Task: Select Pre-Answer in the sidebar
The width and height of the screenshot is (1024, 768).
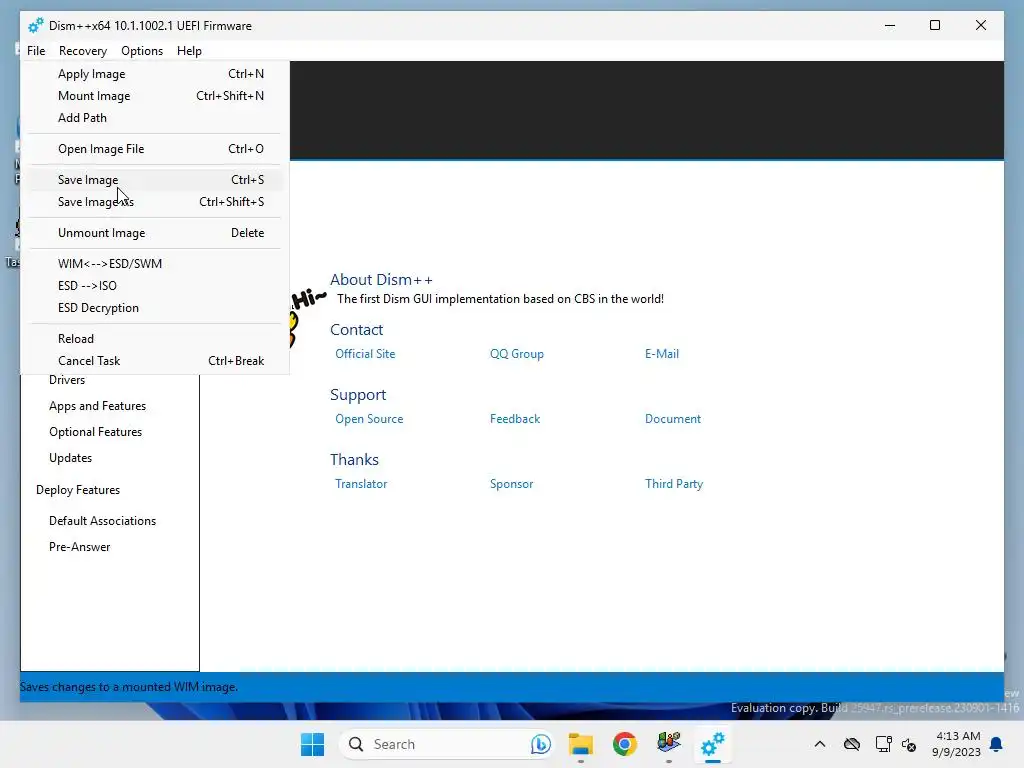Action: (x=80, y=547)
